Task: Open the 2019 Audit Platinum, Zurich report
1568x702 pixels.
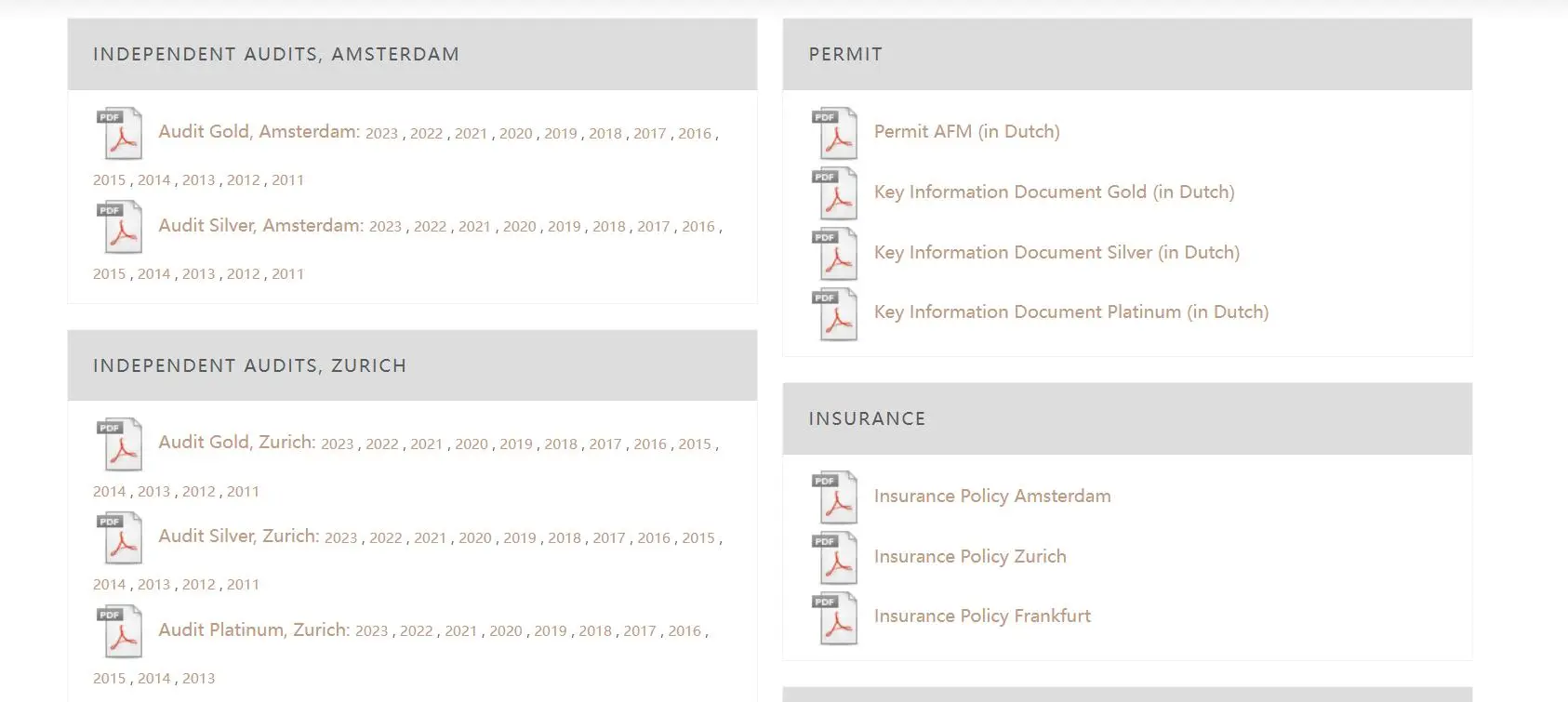Action: (x=550, y=631)
